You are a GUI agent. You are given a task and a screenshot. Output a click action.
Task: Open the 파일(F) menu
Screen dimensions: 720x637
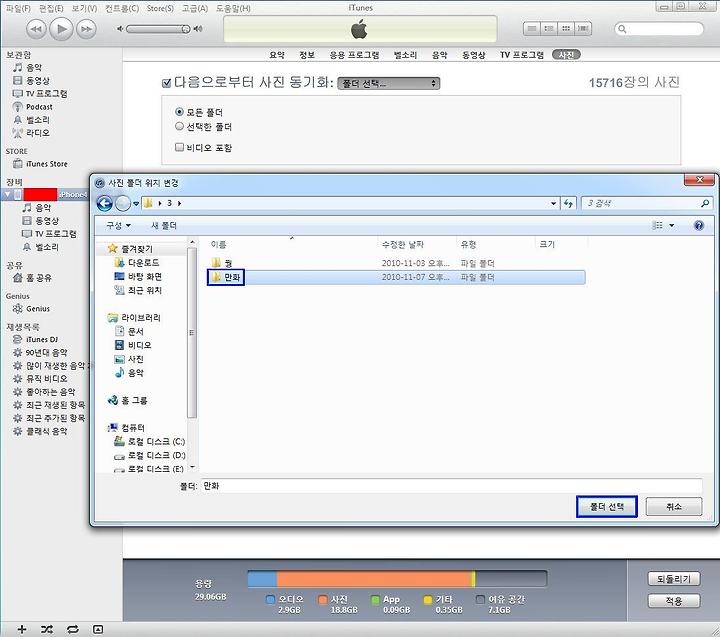click(18, 8)
